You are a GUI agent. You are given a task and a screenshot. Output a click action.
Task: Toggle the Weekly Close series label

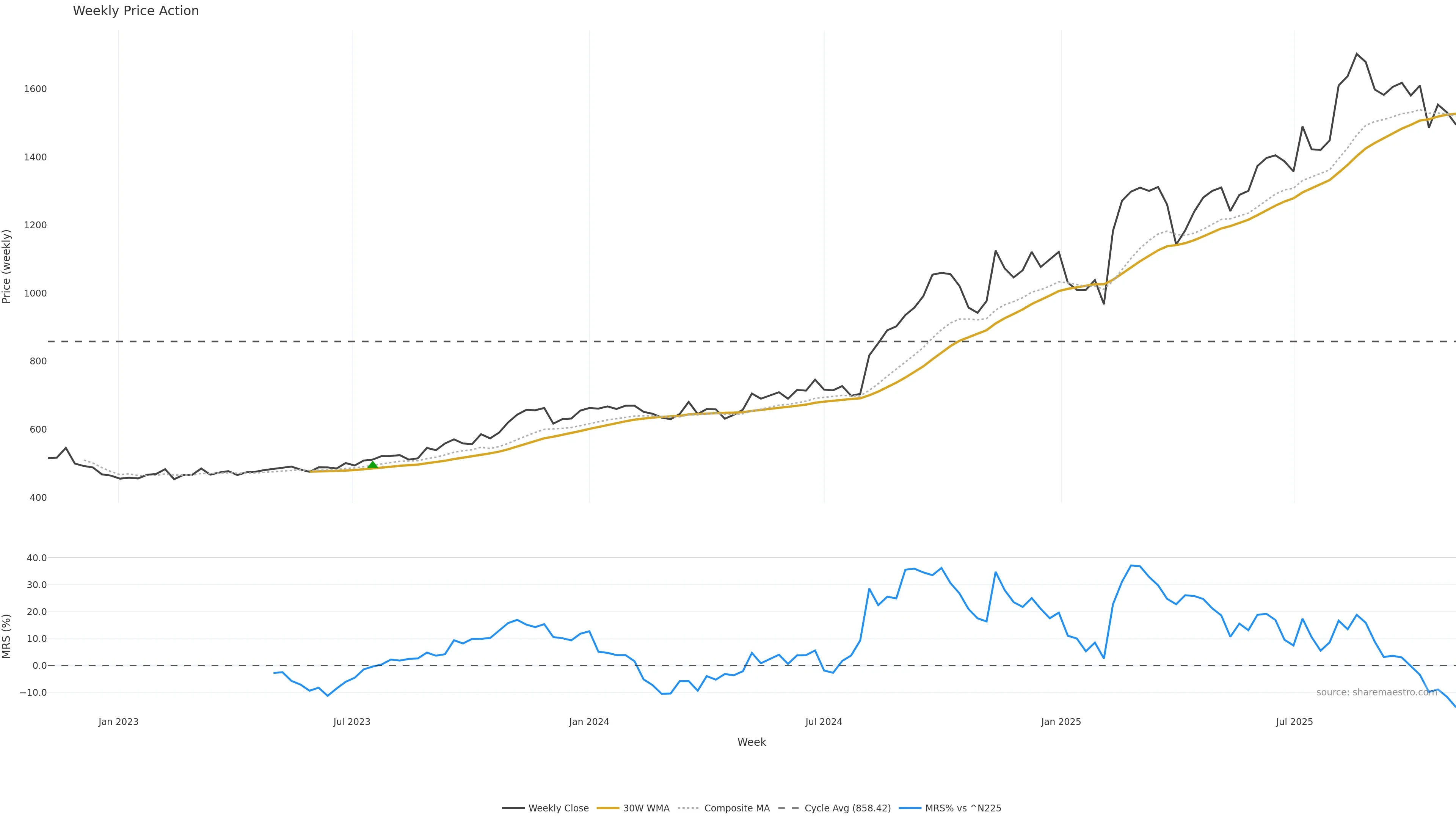559,808
